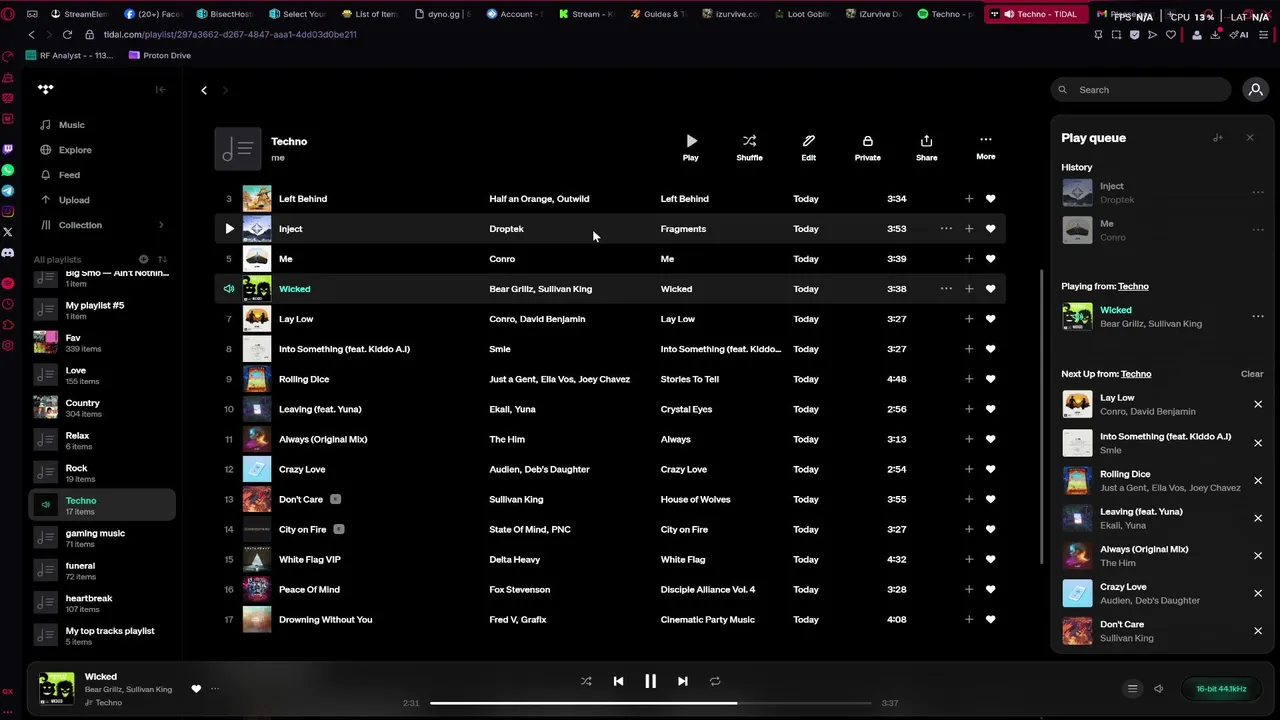Shuffle the Techno playlist
Screen dimensions: 1280x720
pyautogui.click(x=749, y=147)
